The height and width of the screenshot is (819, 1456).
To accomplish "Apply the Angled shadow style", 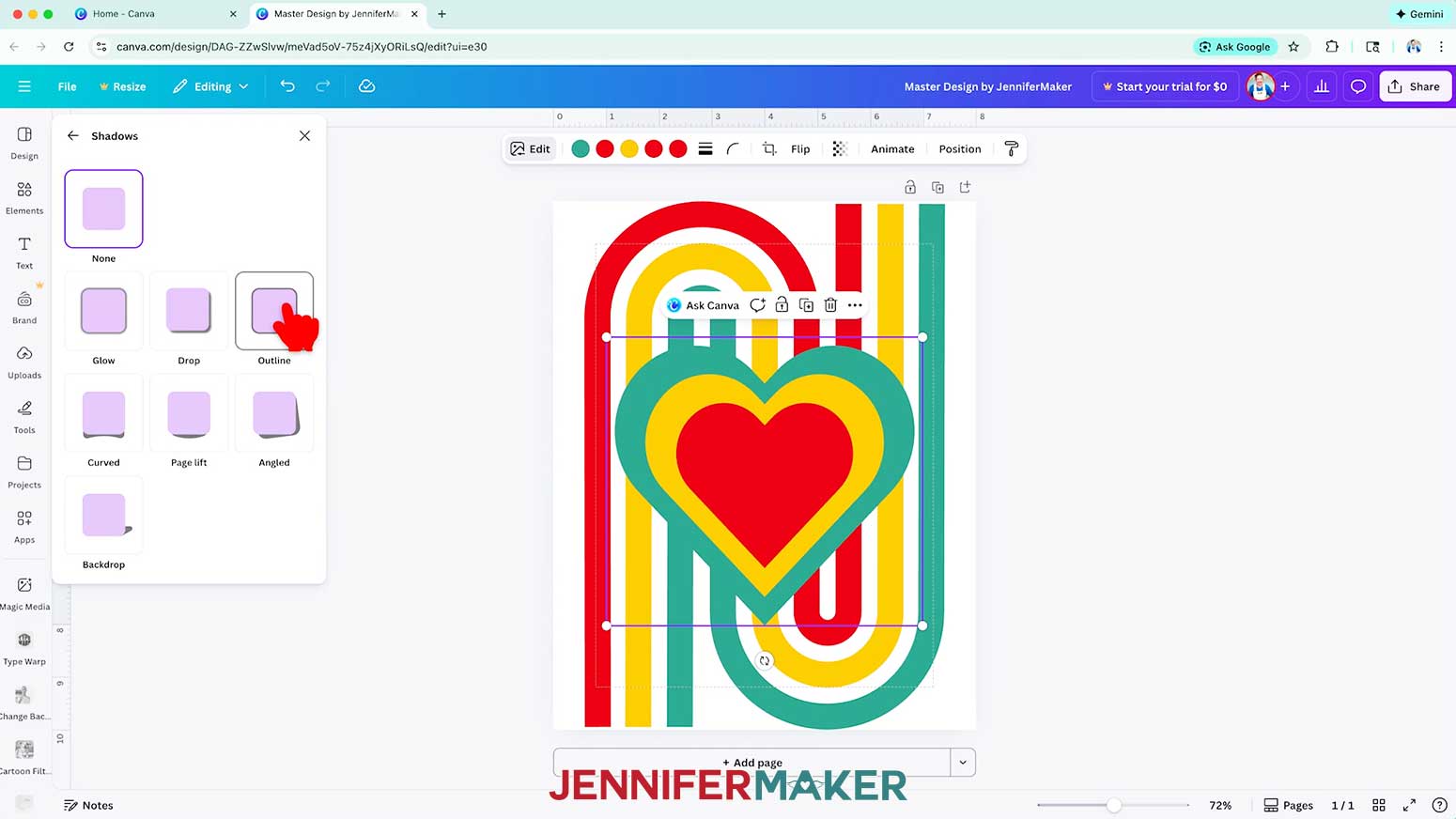I will coord(274,413).
